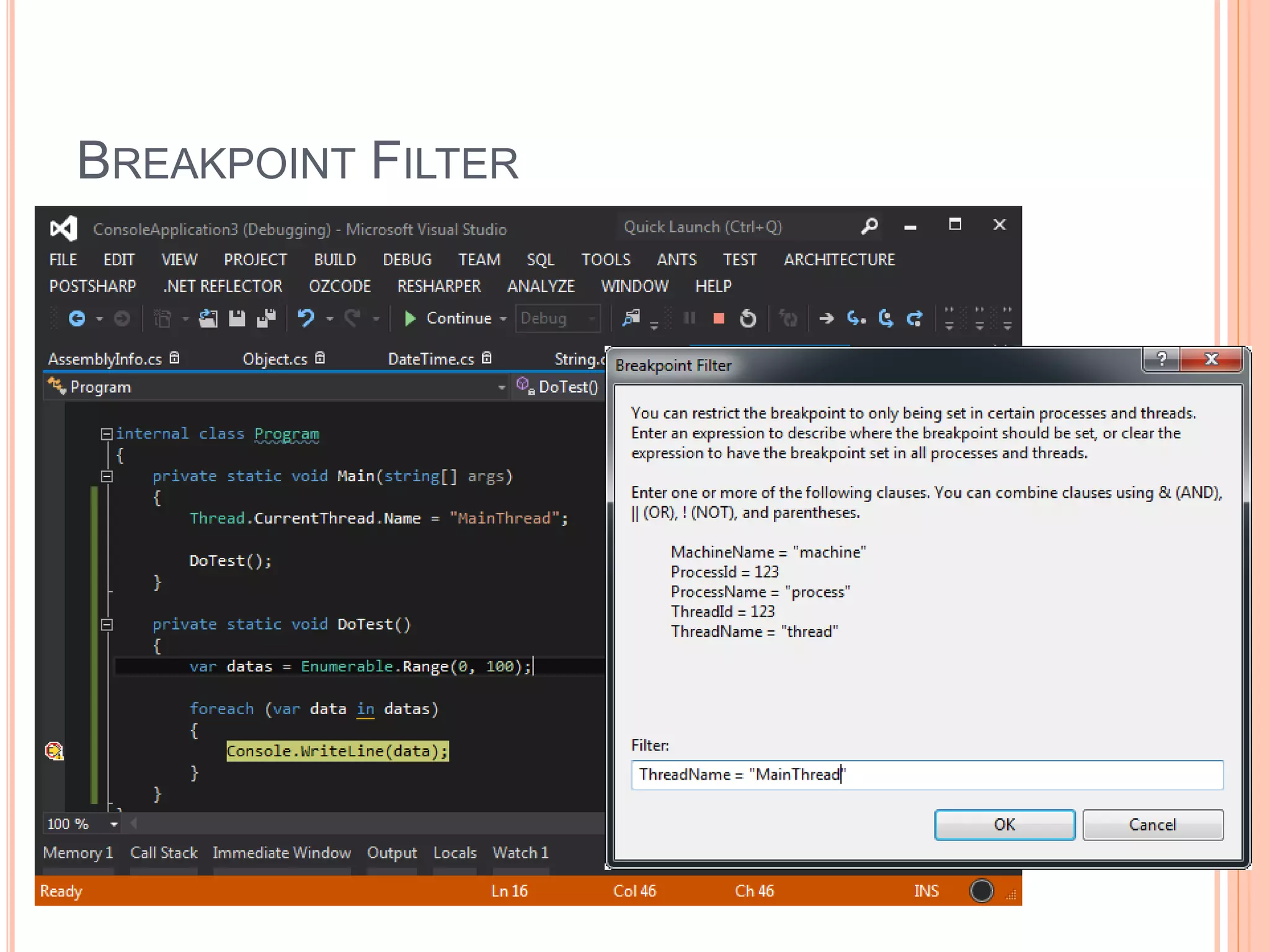Open the Debug configuration combo box
This screenshot has width=1270, height=952.
pos(558,319)
